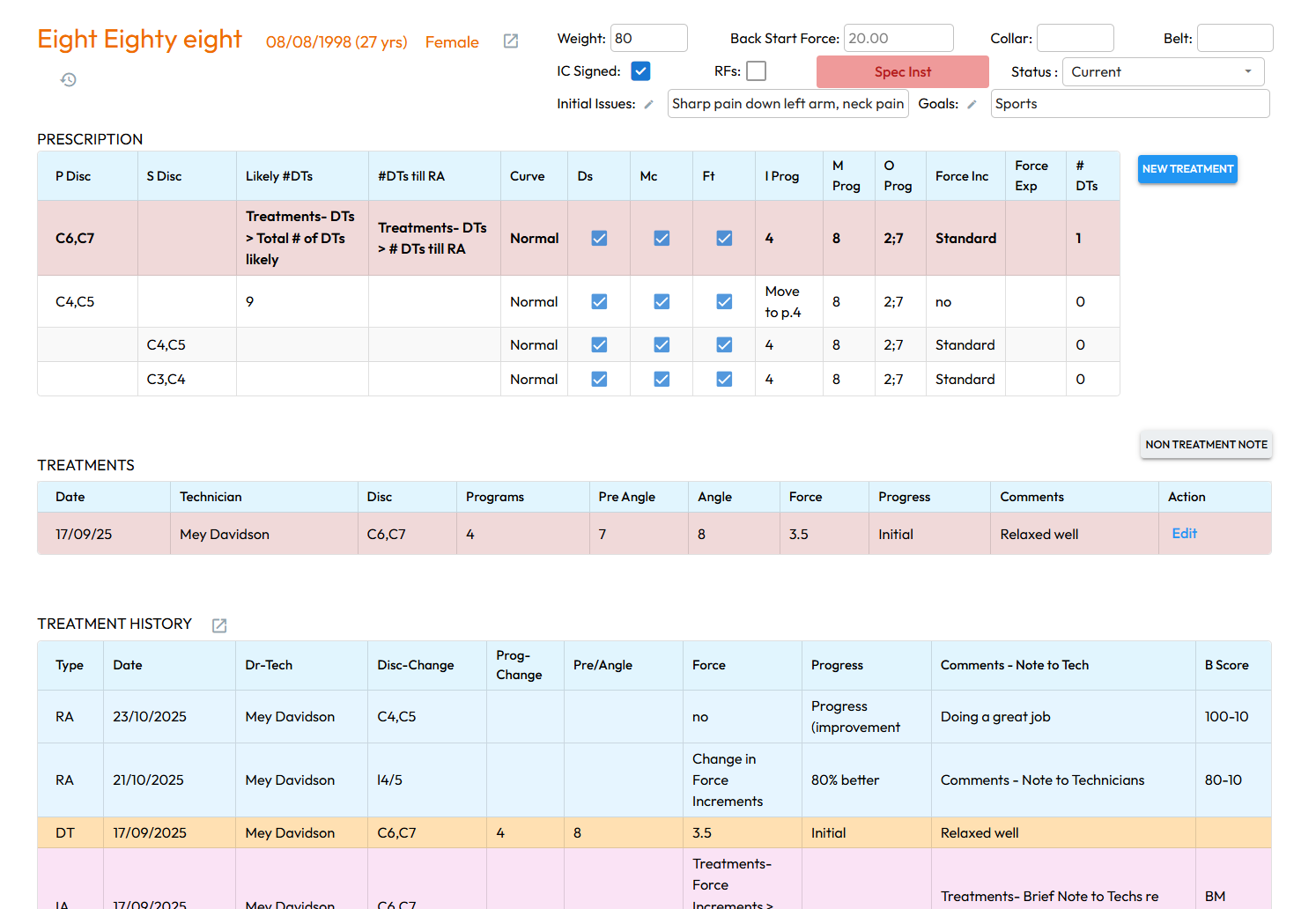Click the NON TREATMENT NOTE button
1316x909 pixels.
click(x=1206, y=445)
